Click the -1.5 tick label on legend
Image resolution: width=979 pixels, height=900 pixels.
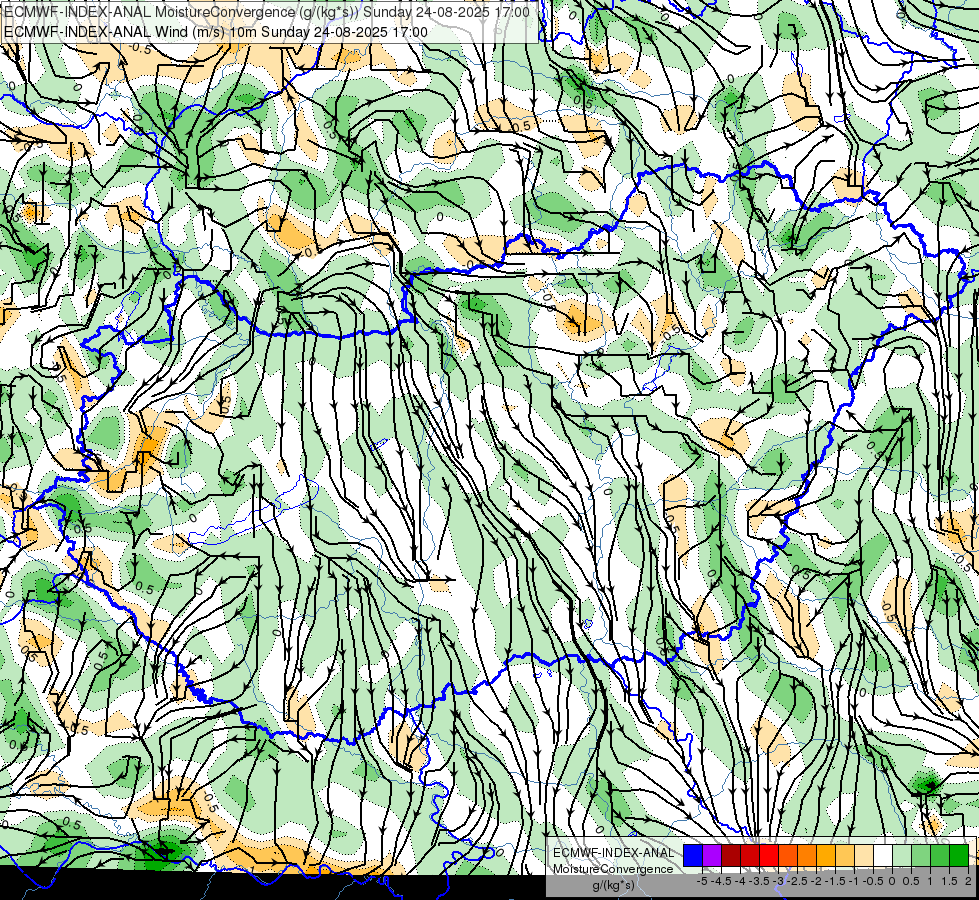pyautogui.click(x=835, y=881)
